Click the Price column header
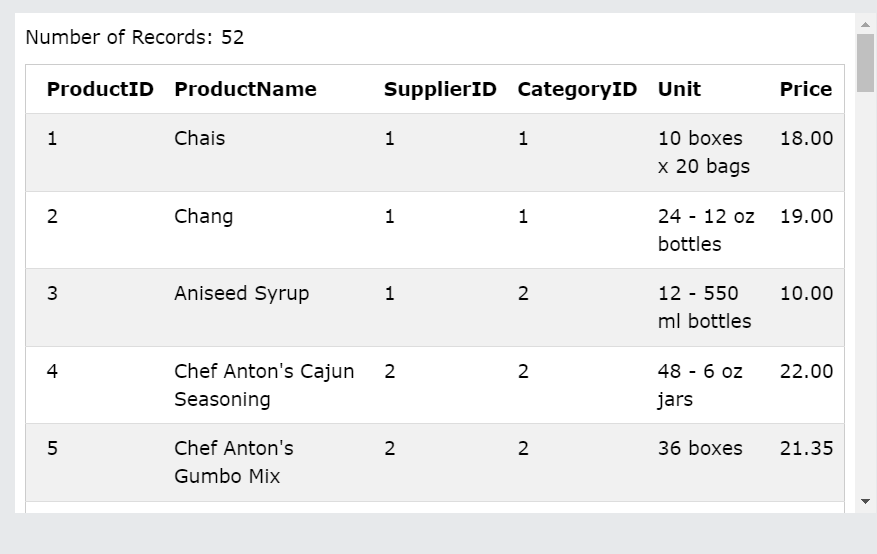Image resolution: width=877 pixels, height=554 pixels. click(x=806, y=89)
